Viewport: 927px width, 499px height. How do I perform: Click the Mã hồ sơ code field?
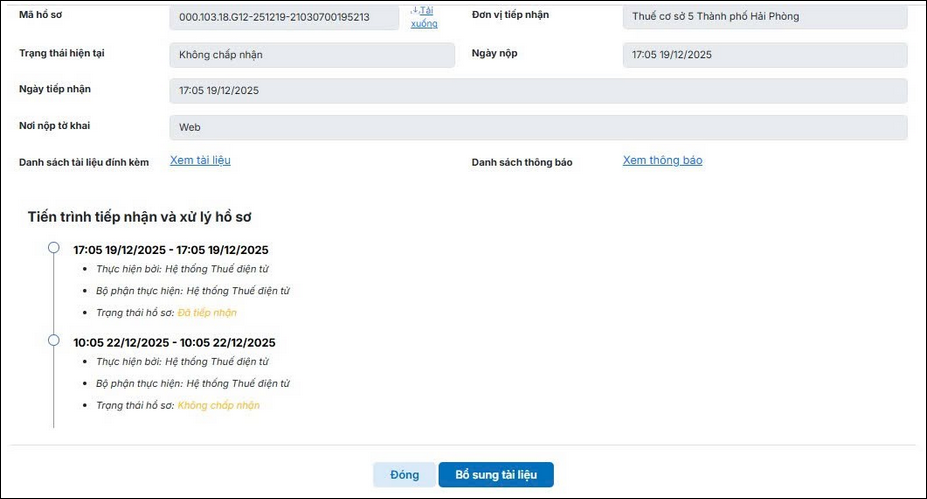pos(285,17)
